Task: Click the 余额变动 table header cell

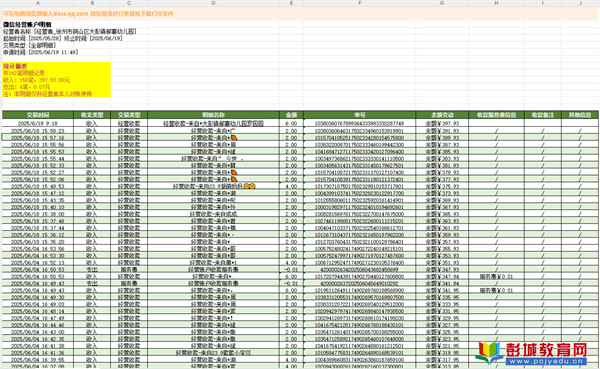Action: pyautogui.click(x=442, y=115)
